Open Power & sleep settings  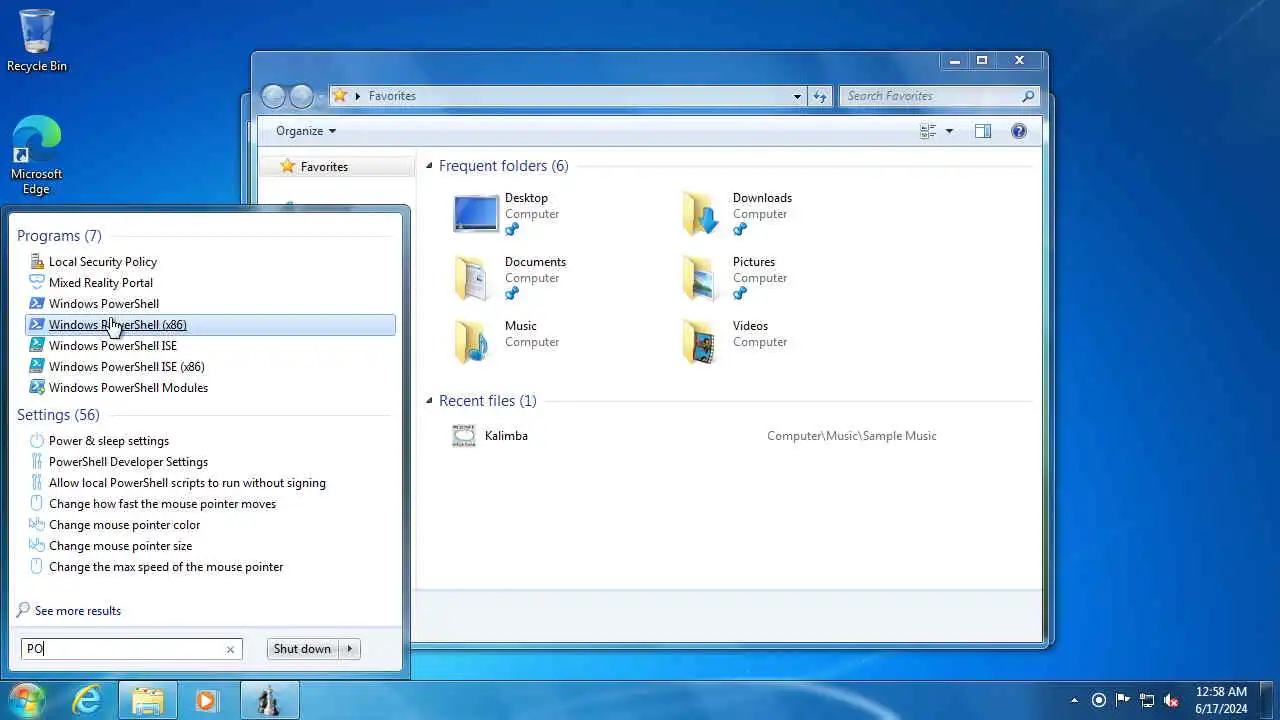(x=210, y=441)
